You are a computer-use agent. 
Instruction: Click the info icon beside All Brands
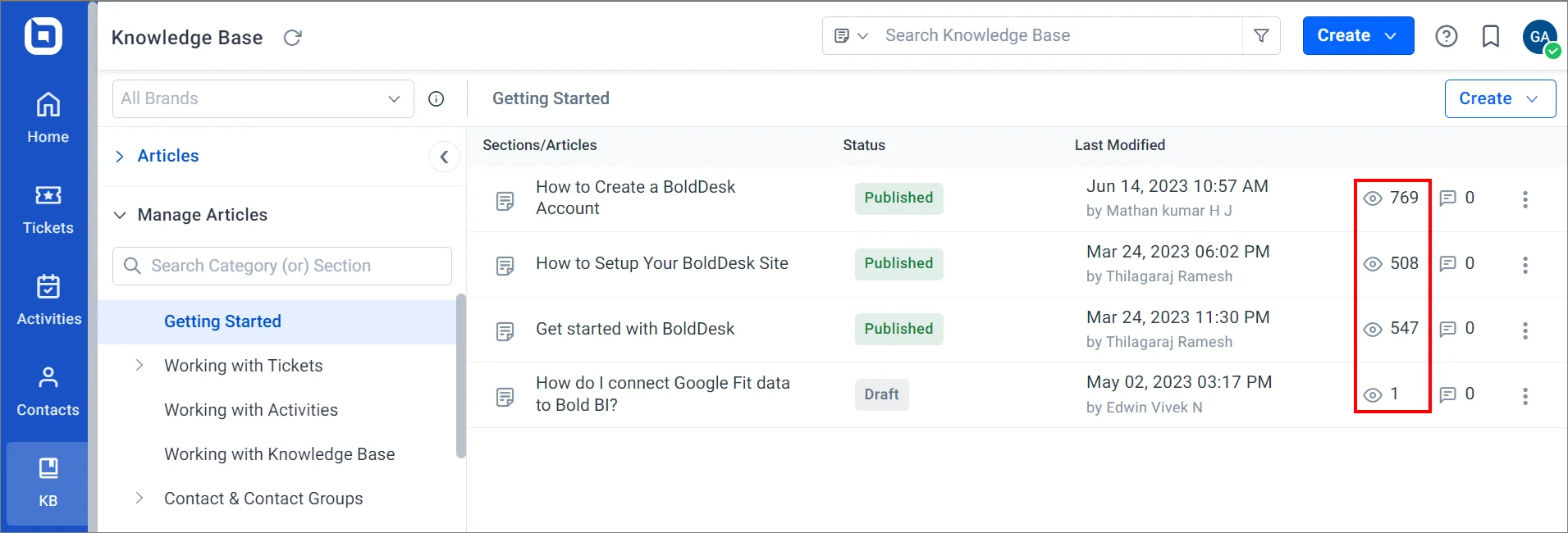pos(437,98)
